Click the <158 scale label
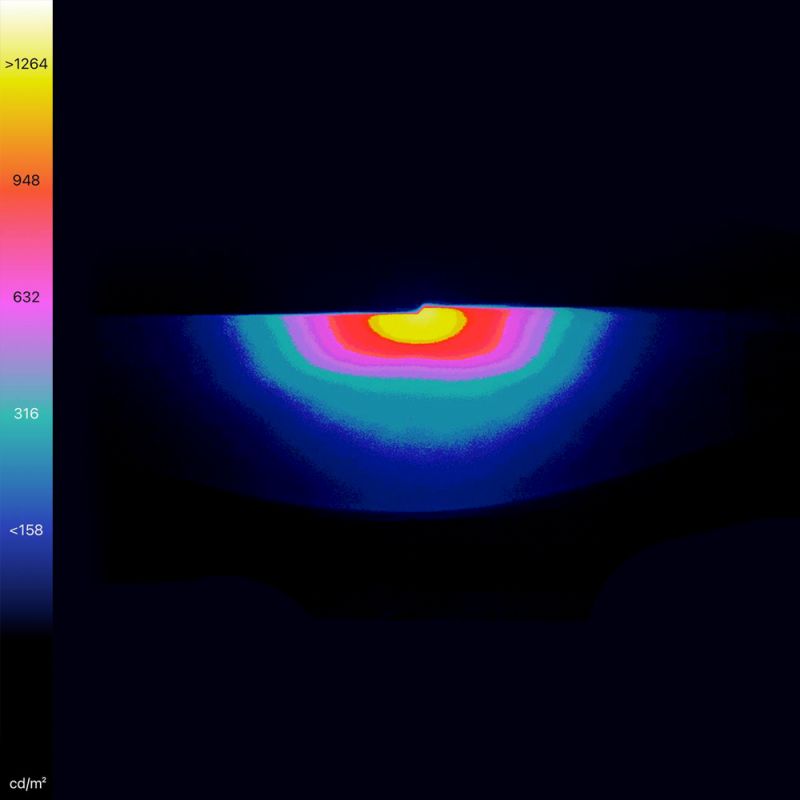The height and width of the screenshot is (800, 800). click(x=26, y=530)
